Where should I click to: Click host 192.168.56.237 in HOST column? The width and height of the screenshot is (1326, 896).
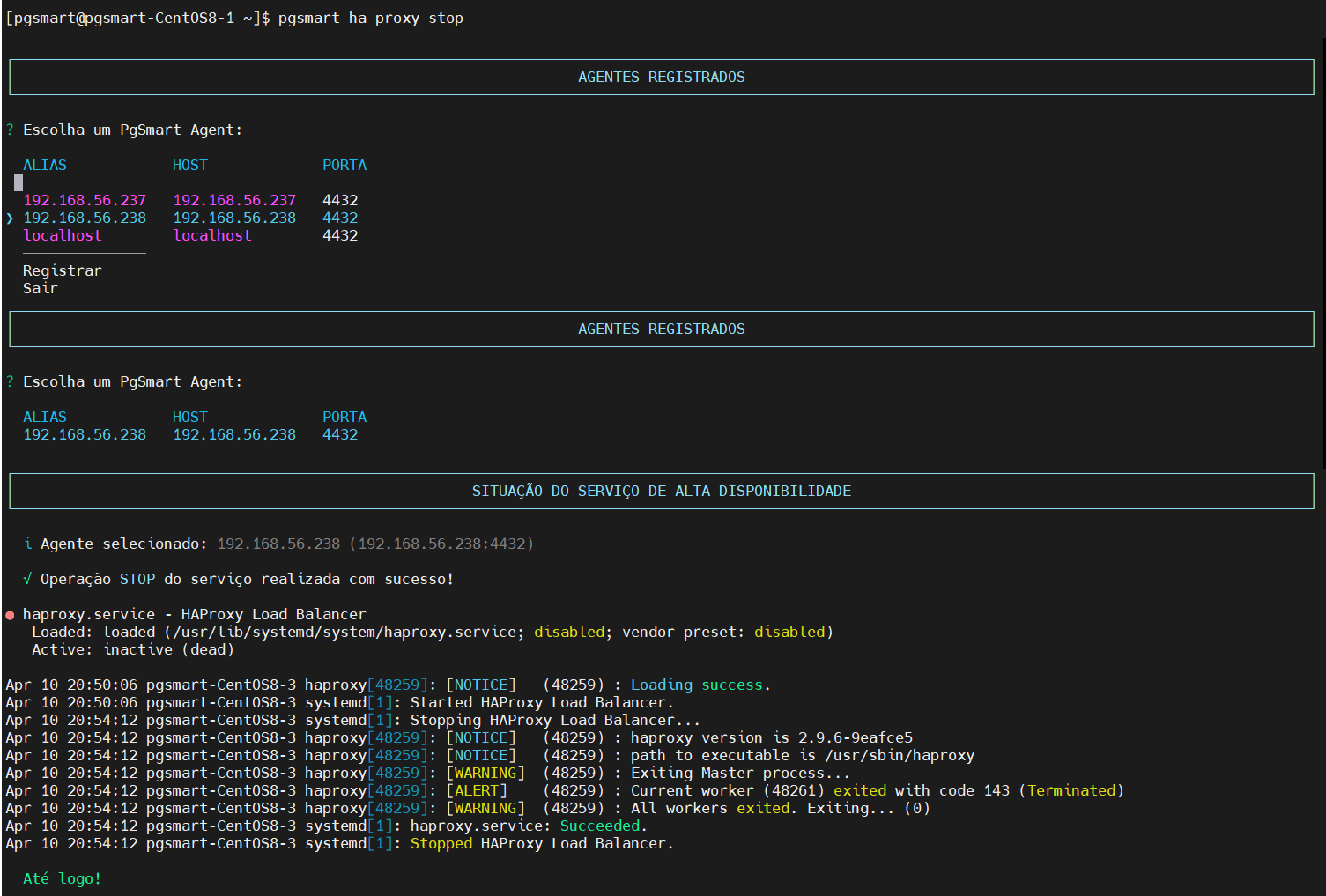click(234, 200)
